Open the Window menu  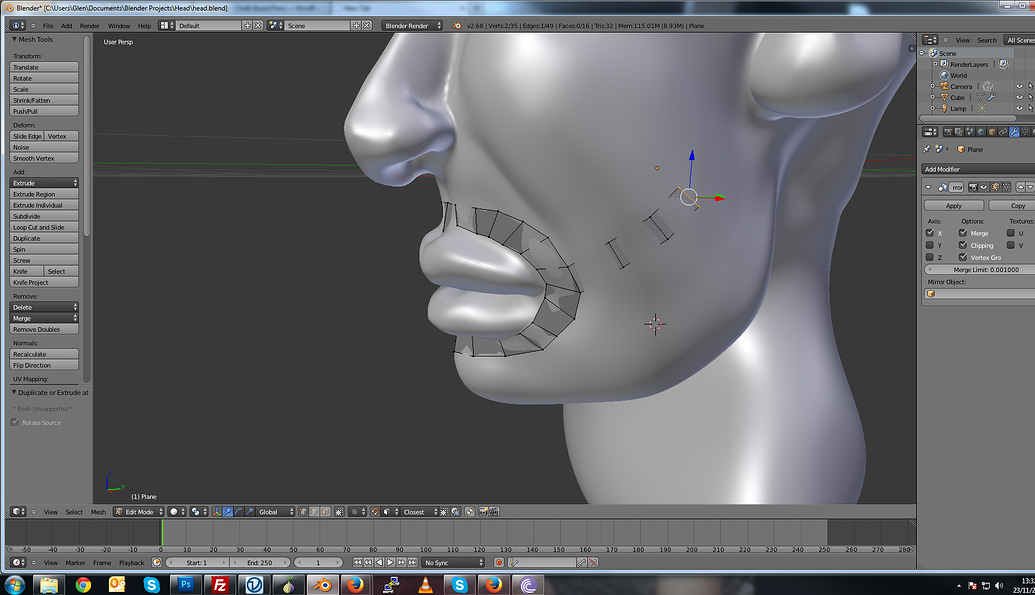(x=119, y=26)
